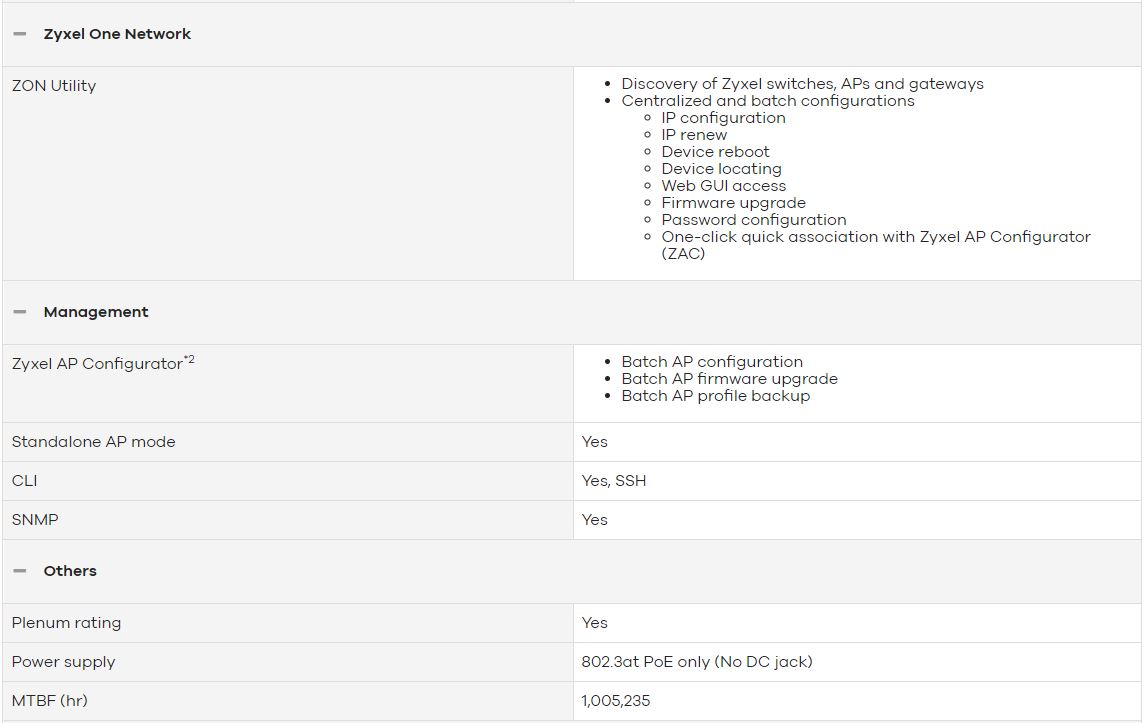1144x723 pixels.
Task: Click the Power supply row label
Action: 63,662
